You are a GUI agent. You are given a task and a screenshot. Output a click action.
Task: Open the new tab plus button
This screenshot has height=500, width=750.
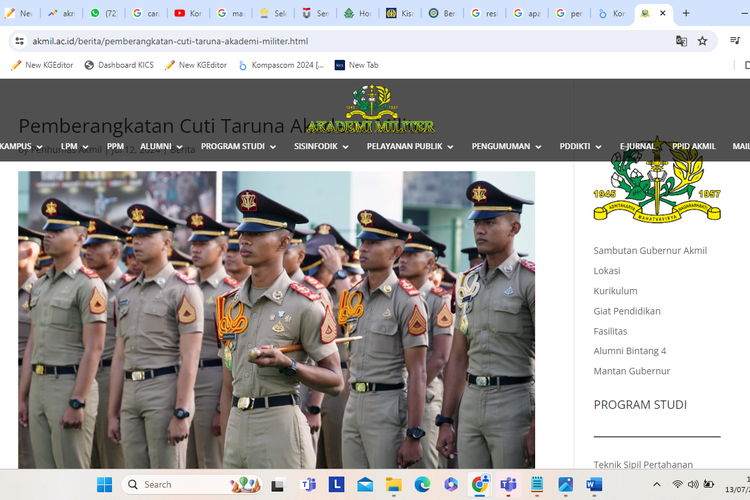686,13
